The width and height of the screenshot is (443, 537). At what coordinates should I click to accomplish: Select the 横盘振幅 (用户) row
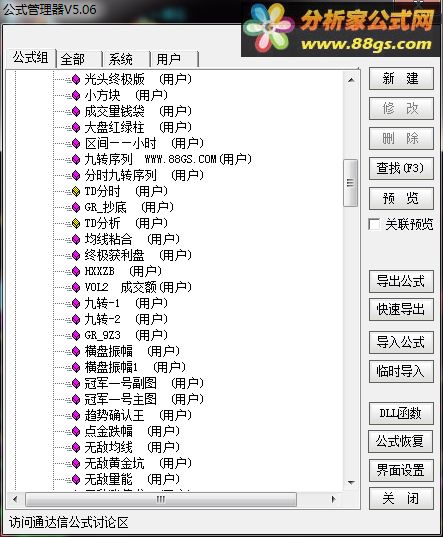coord(132,351)
